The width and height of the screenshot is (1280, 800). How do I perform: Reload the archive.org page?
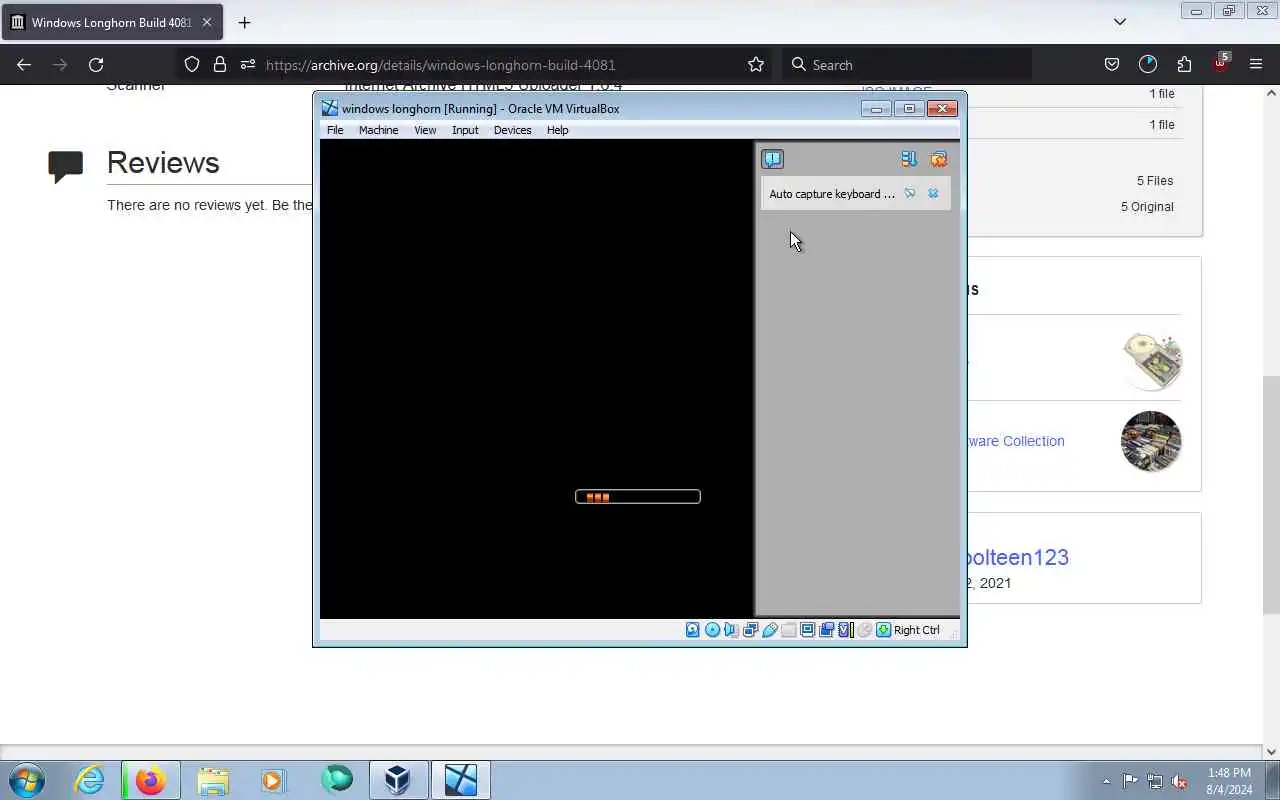pyautogui.click(x=96, y=65)
